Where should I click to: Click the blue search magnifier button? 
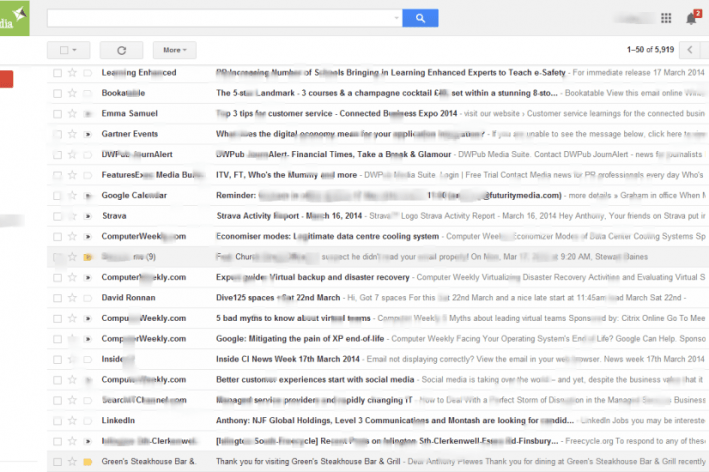(420, 18)
